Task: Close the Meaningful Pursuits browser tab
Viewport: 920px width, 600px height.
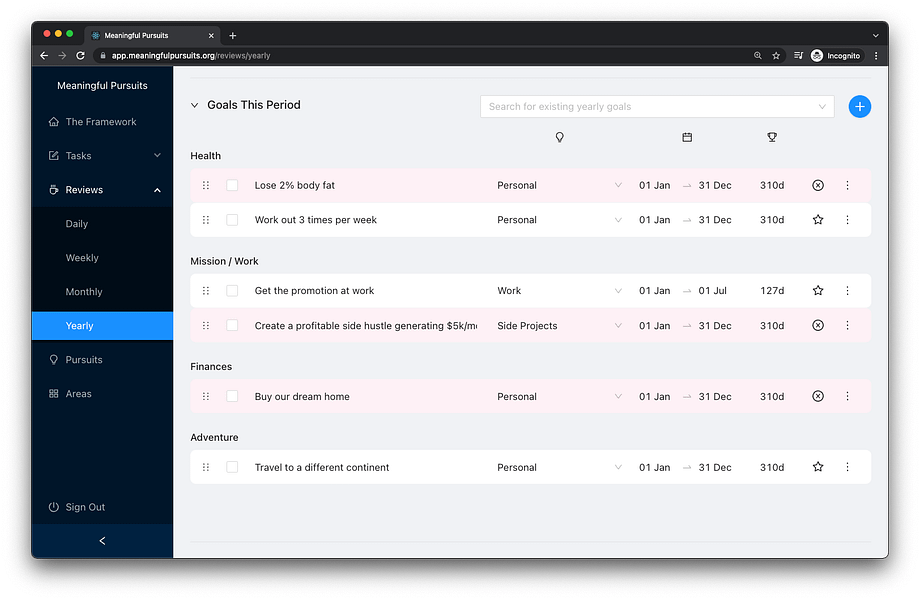Action: [211, 36]
